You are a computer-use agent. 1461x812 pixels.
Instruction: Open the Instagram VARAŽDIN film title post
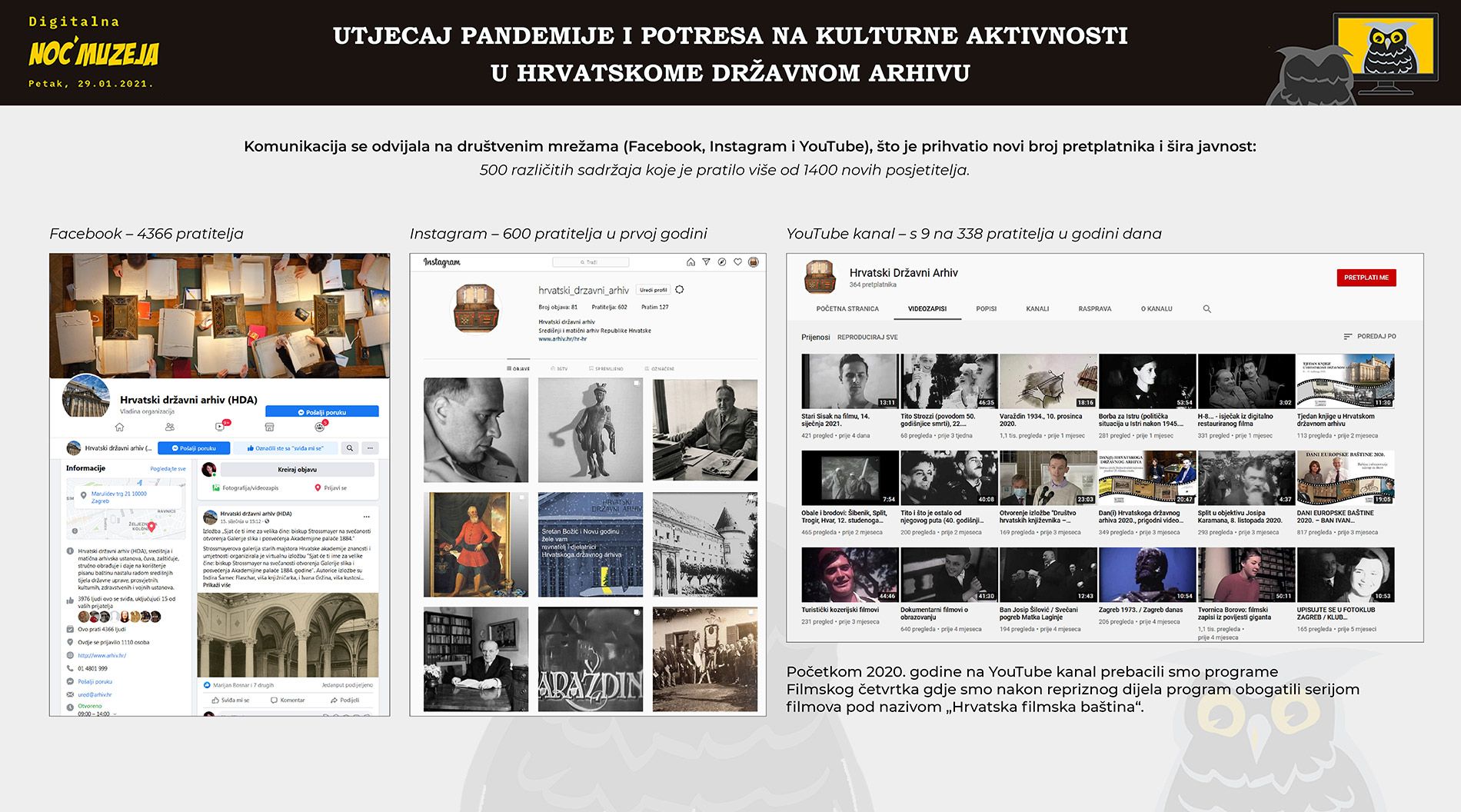591,659
